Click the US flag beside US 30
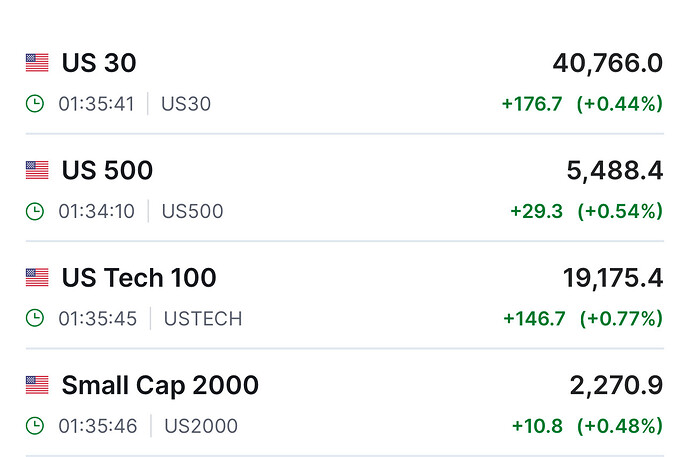The image size is (690, 457). pyautogui.click(x=37, y=63)
